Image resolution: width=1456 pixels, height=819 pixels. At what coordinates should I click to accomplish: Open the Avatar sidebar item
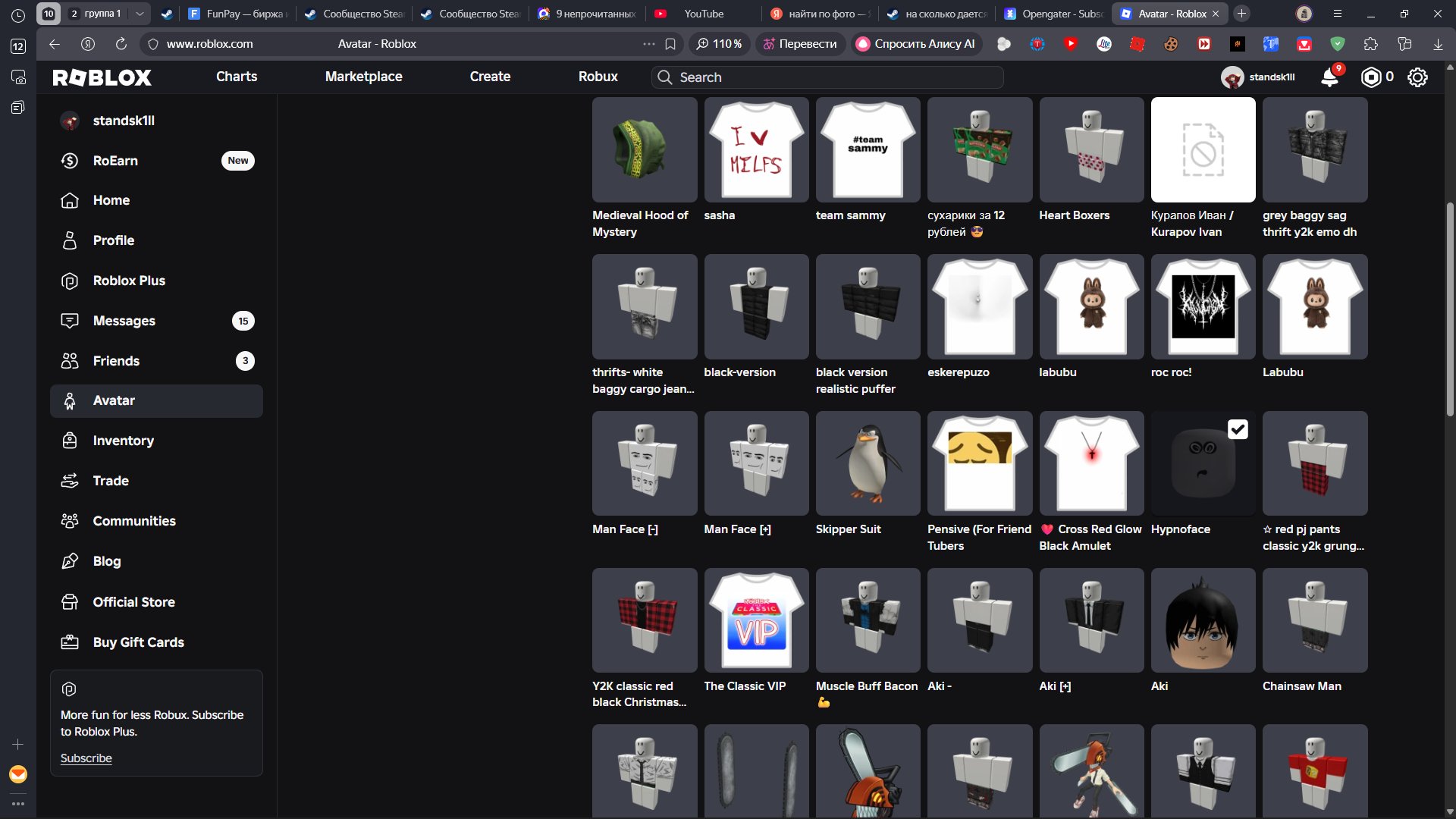point(157,401)
